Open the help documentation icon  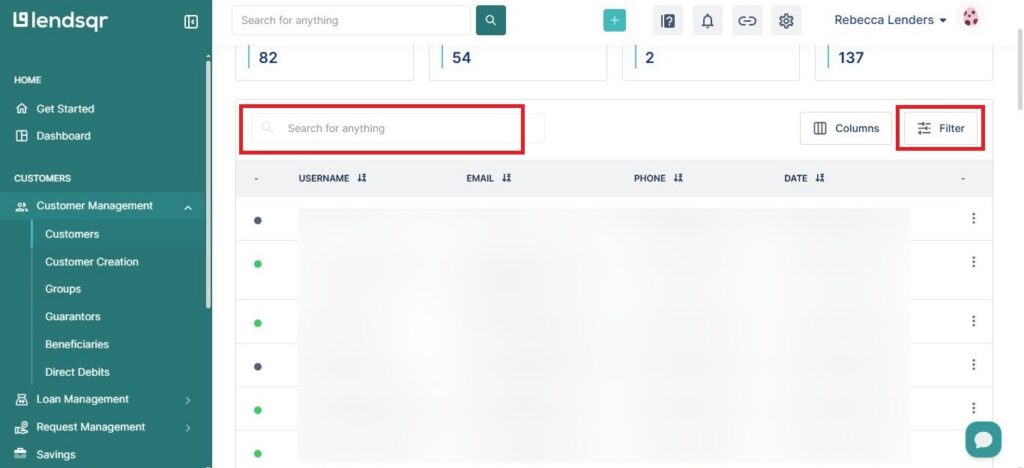pos(668,20)
